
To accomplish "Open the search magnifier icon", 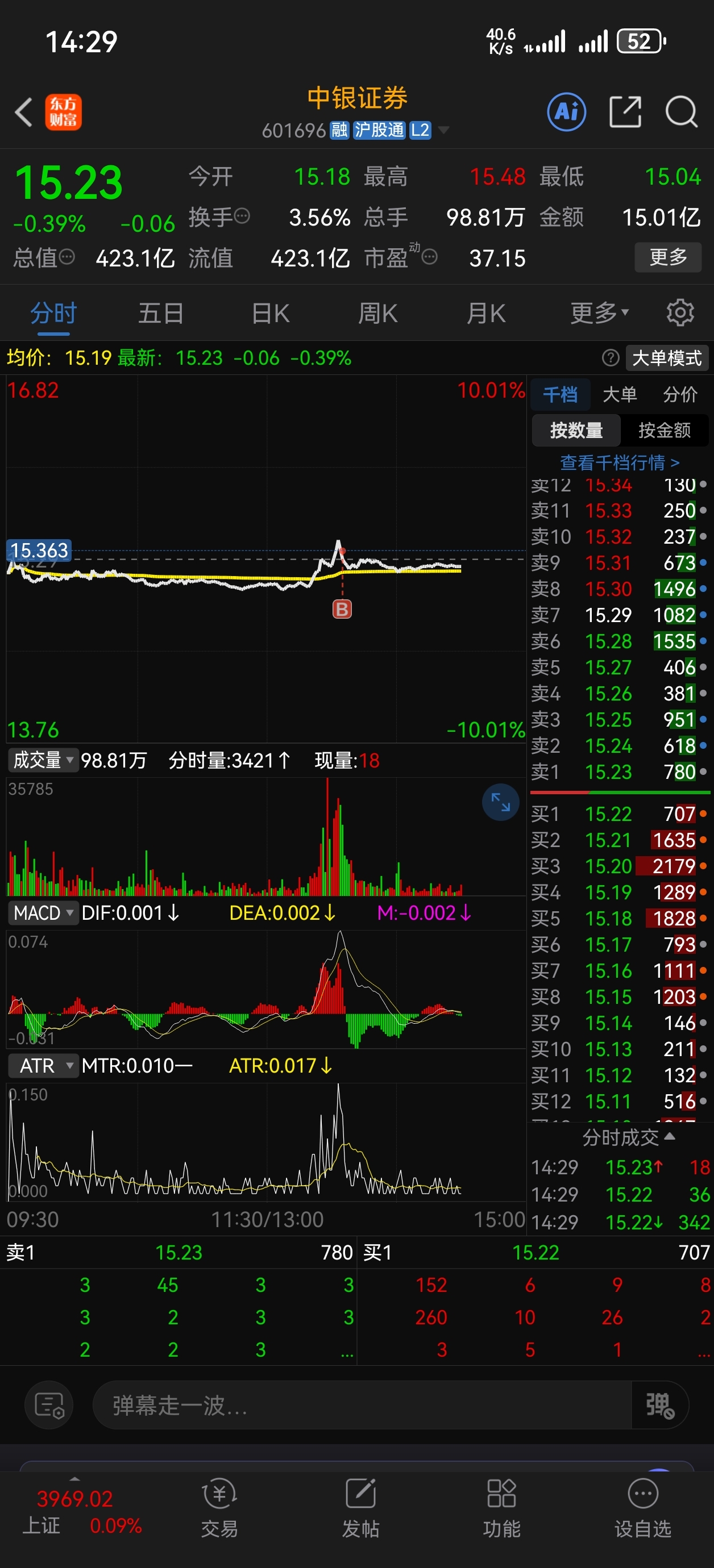I will pos(681,112).
